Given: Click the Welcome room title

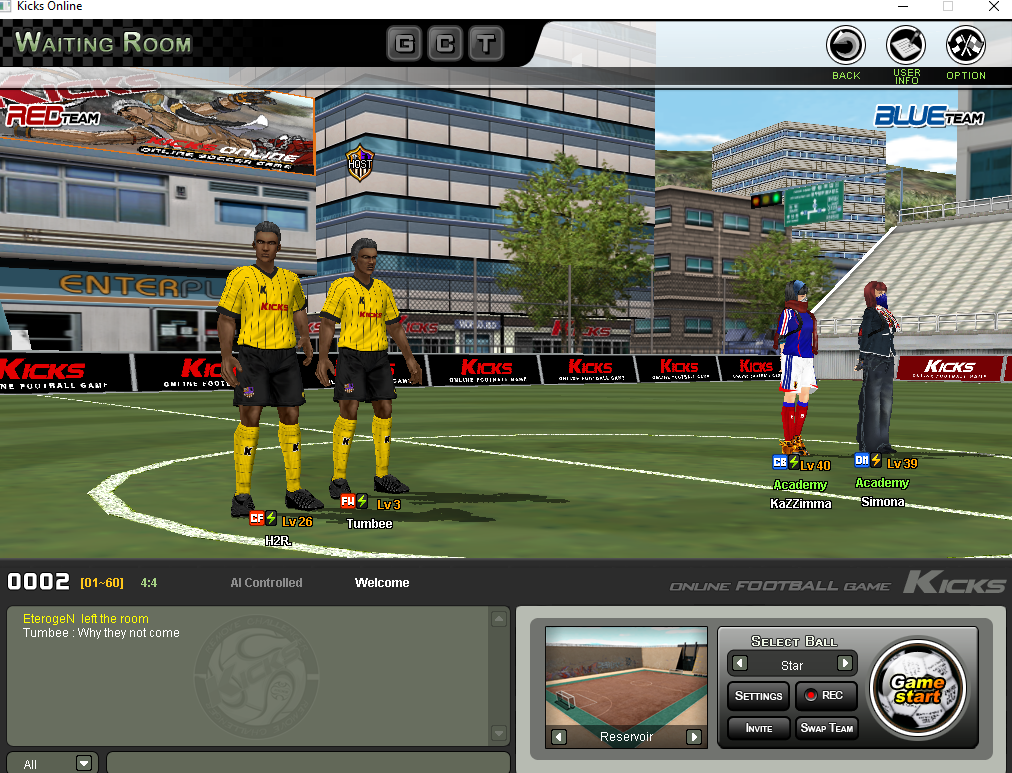Looking at the screenshot, I should click(x=382, y=583).
